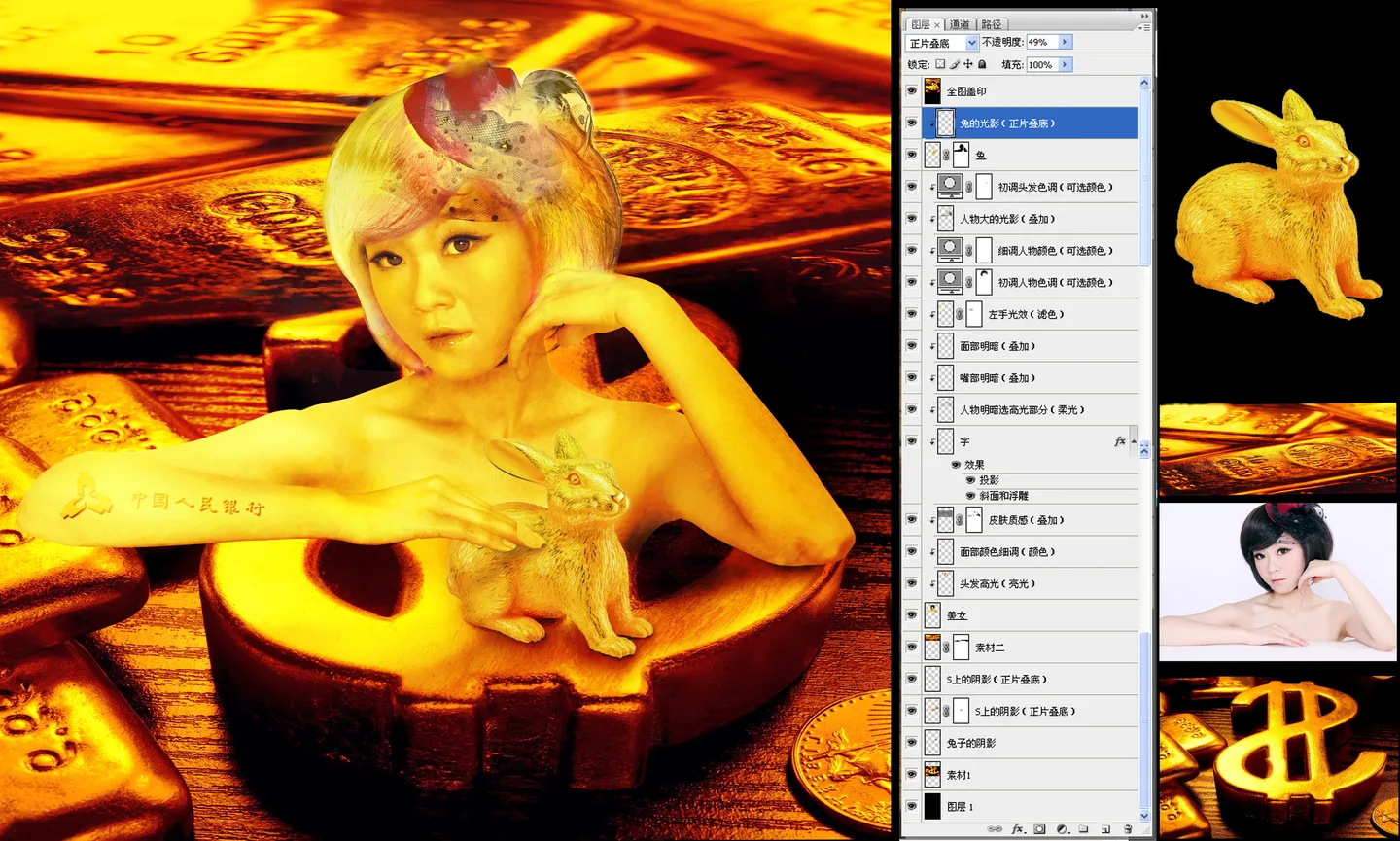
Task: Switch to the 路径 tab
Action: coord(991,24)
